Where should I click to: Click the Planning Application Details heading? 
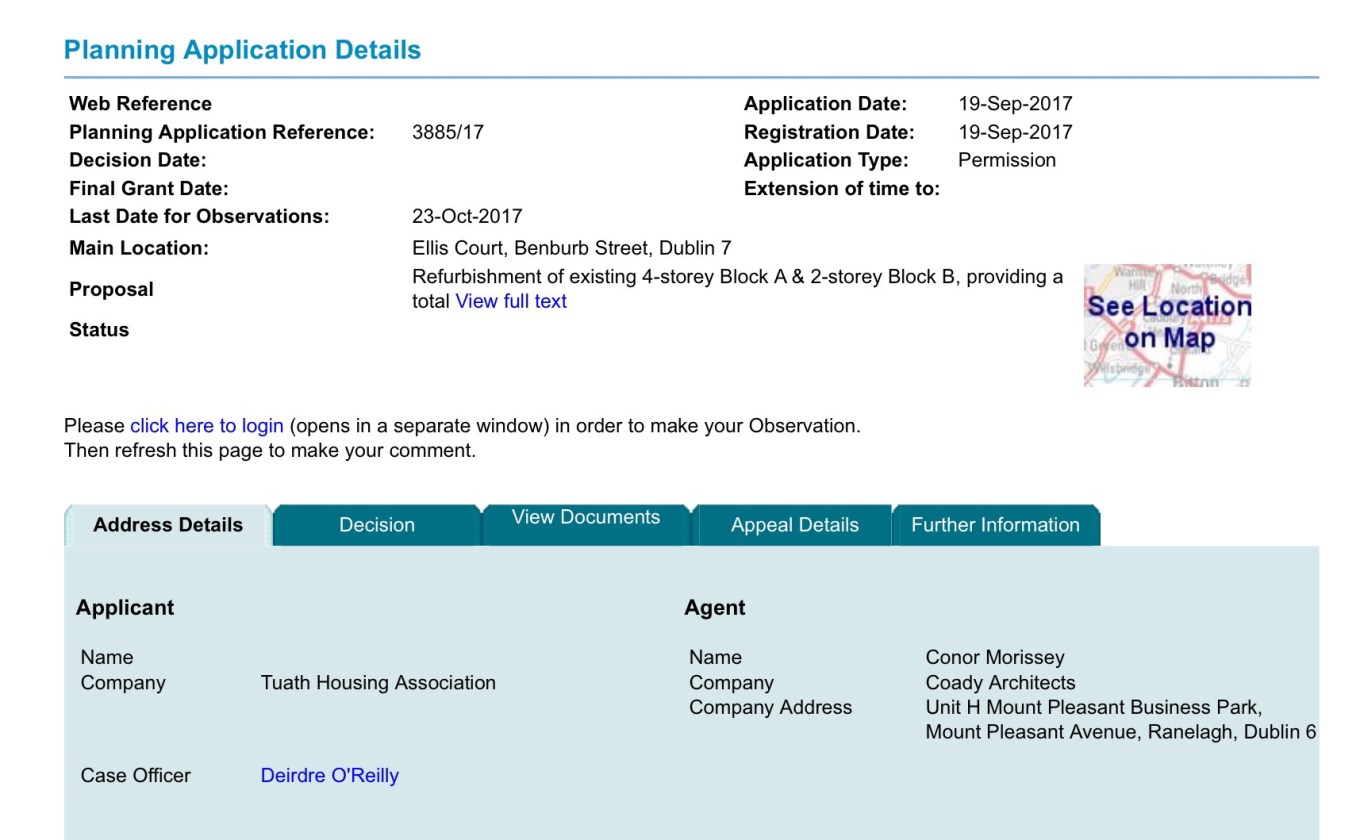click(x=242, y=50)
